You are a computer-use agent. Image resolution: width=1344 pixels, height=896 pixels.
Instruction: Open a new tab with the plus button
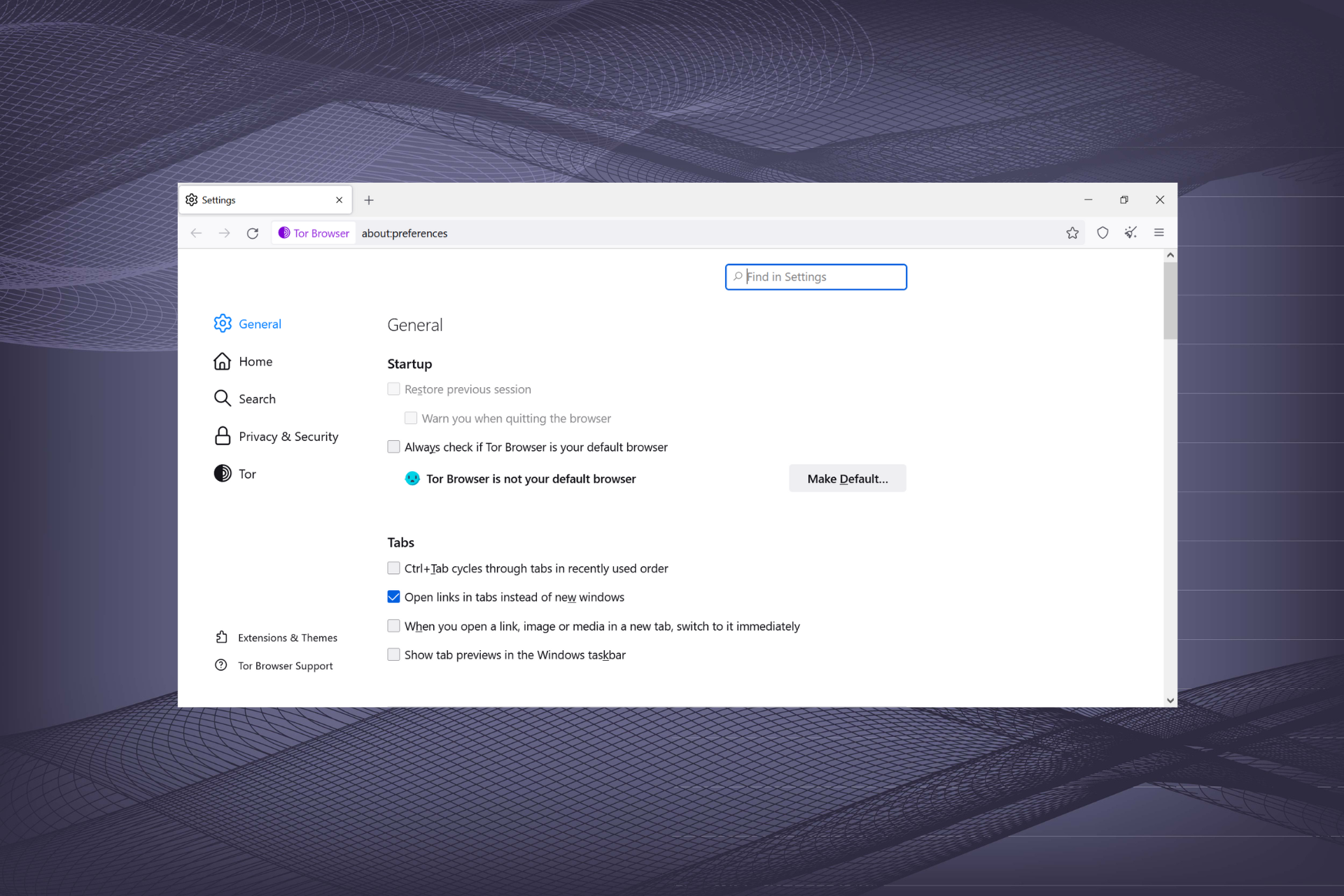[369, 200]
